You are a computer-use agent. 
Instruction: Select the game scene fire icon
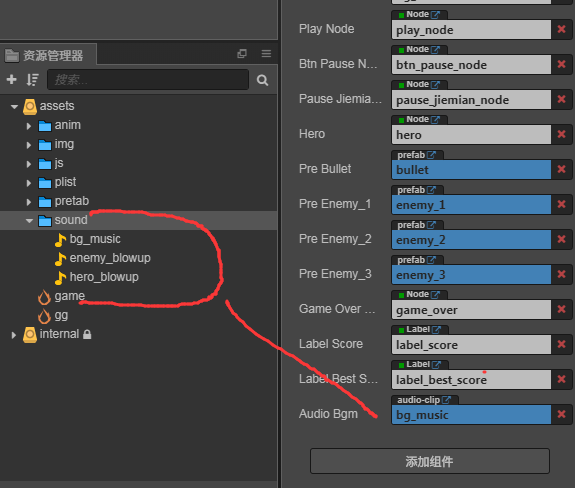click(x=44, y=296)
